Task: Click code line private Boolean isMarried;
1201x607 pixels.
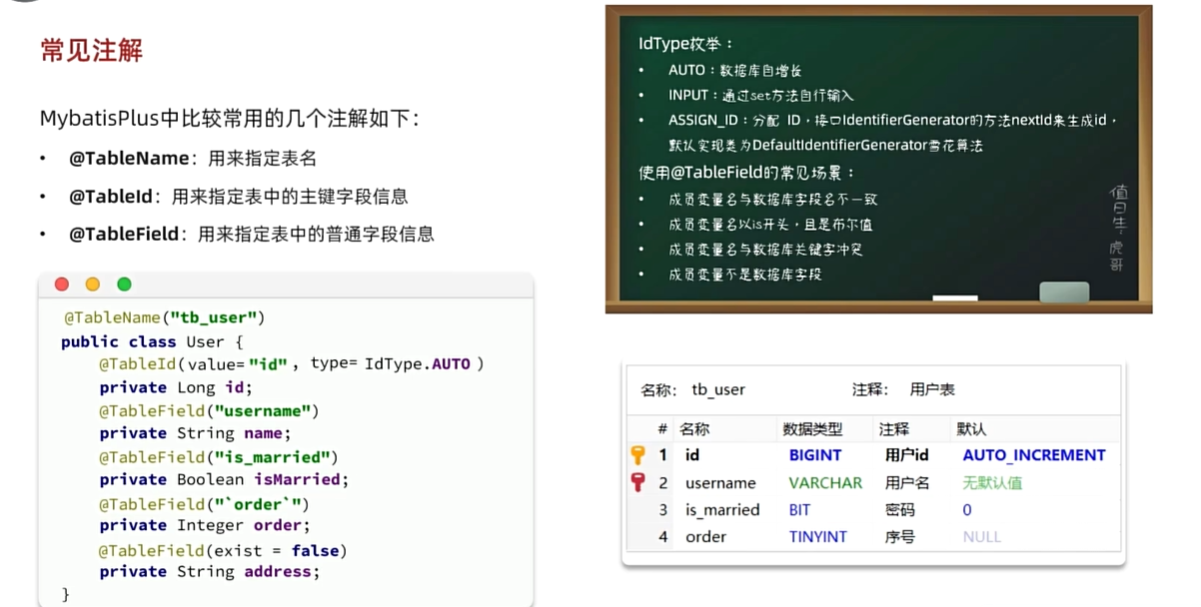Action: point(224,480)
